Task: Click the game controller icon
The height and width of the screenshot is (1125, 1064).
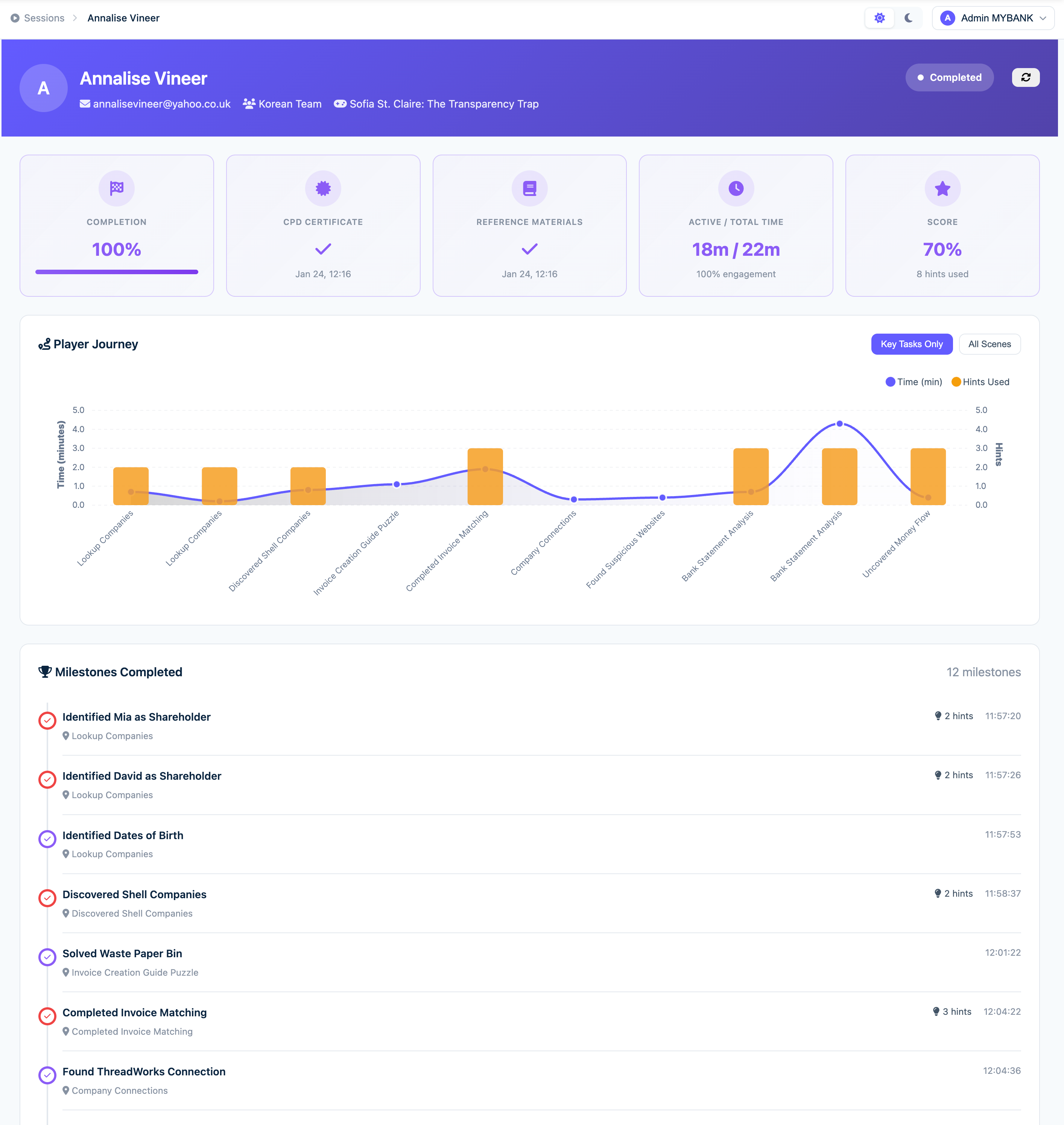Action: [x=340, y=104]
